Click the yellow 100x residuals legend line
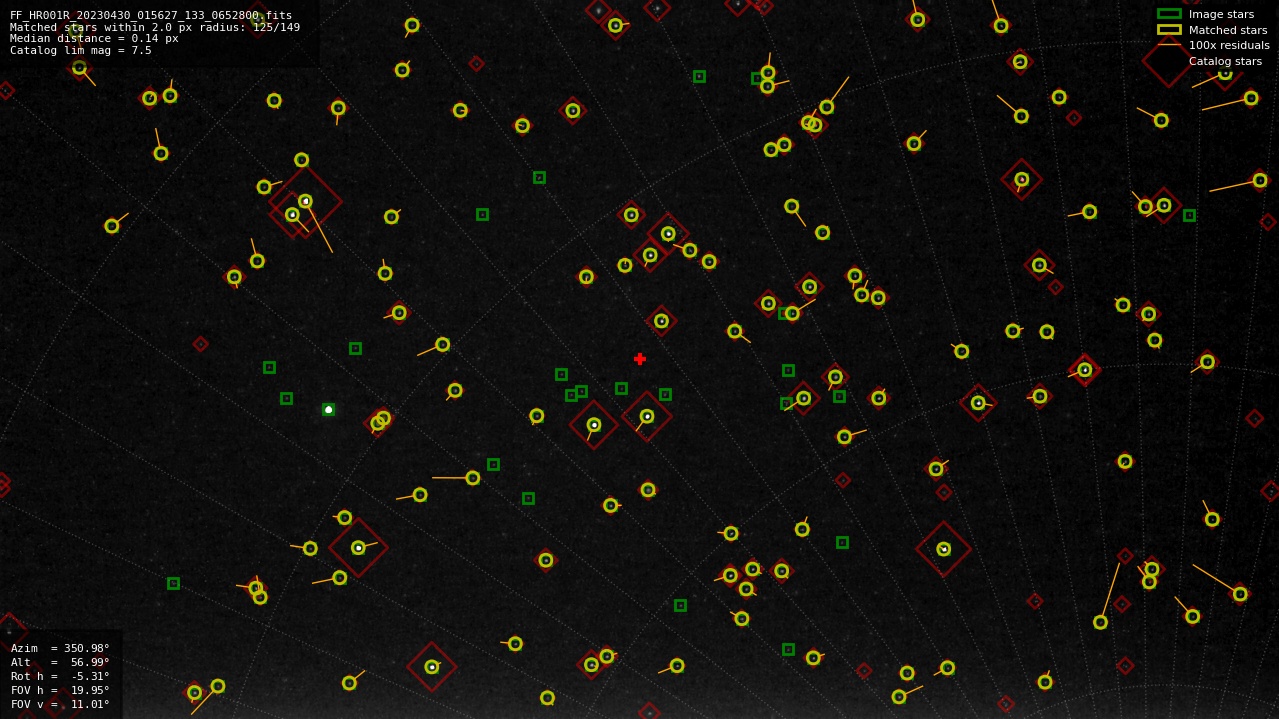Image resolution: width=1279 pixels, height=719 pixels. (1169, 45)
